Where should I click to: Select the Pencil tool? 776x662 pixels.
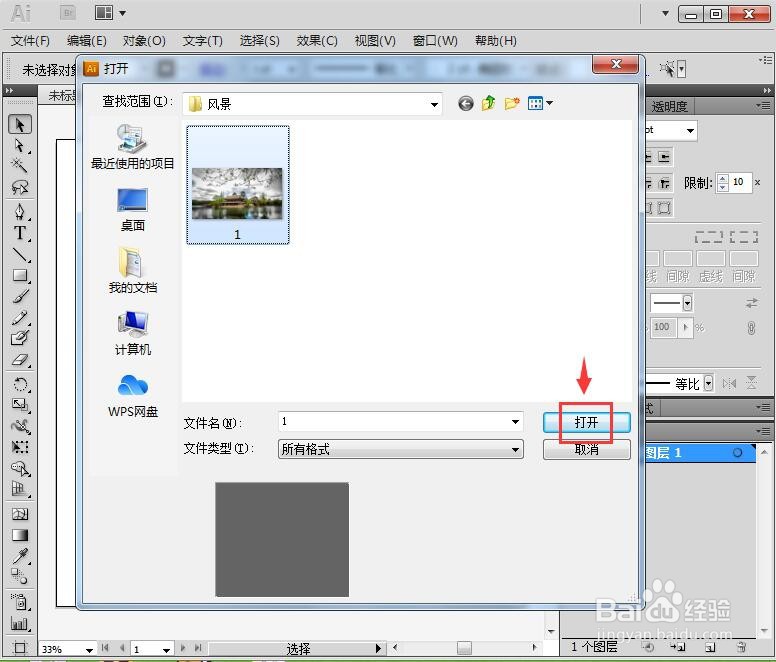click(20, 317)
